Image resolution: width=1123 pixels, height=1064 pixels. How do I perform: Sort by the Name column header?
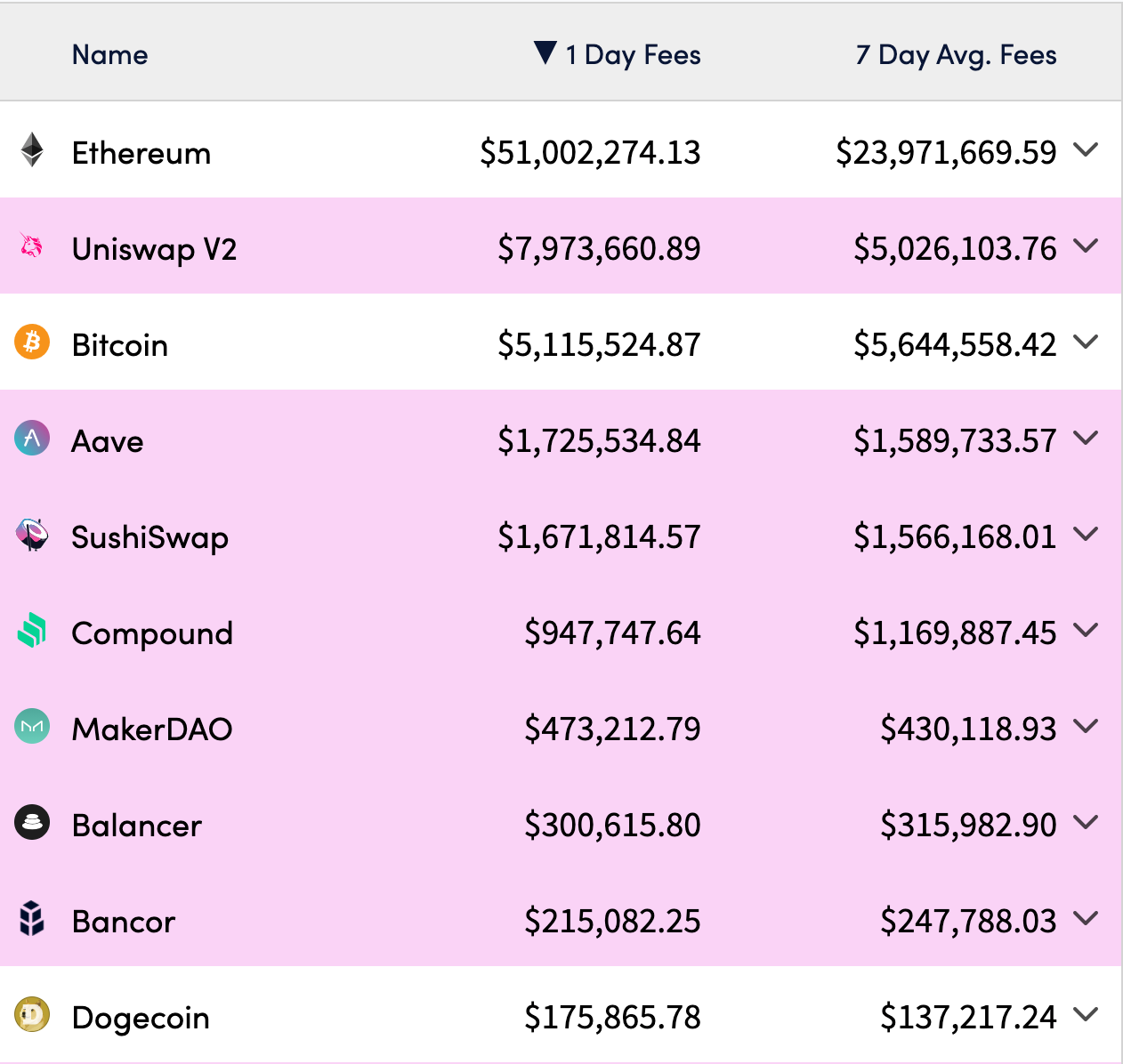point(110,55)
